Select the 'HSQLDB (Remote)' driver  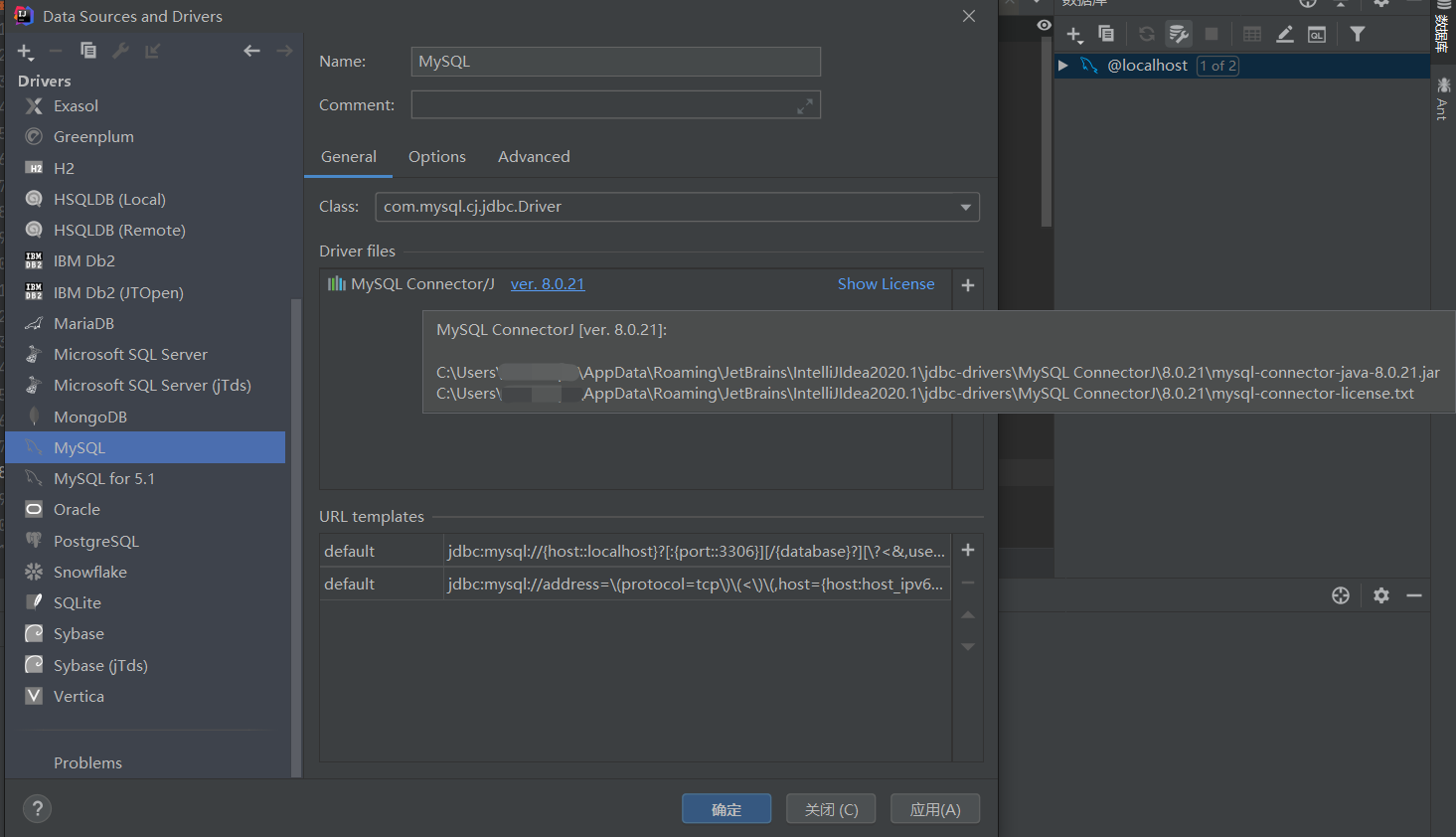pyautogui.click(x=145, y=231)
